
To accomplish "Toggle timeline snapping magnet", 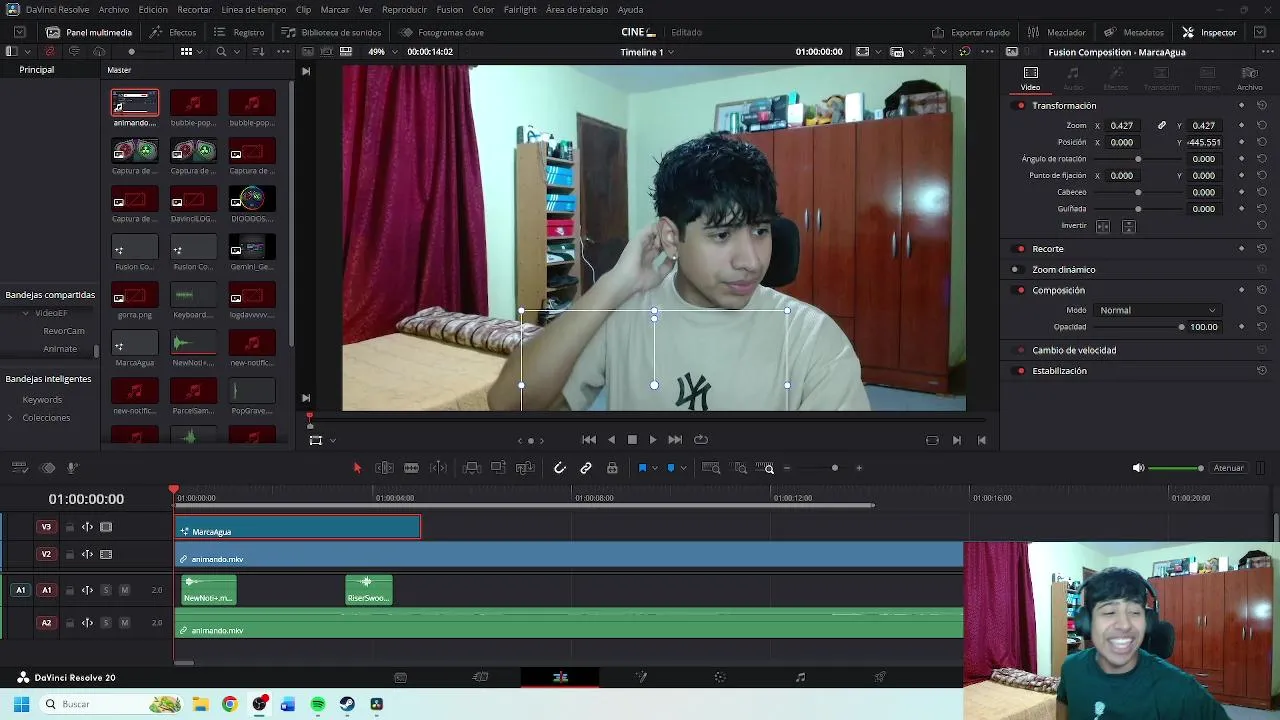I will [x=560, y=468].
